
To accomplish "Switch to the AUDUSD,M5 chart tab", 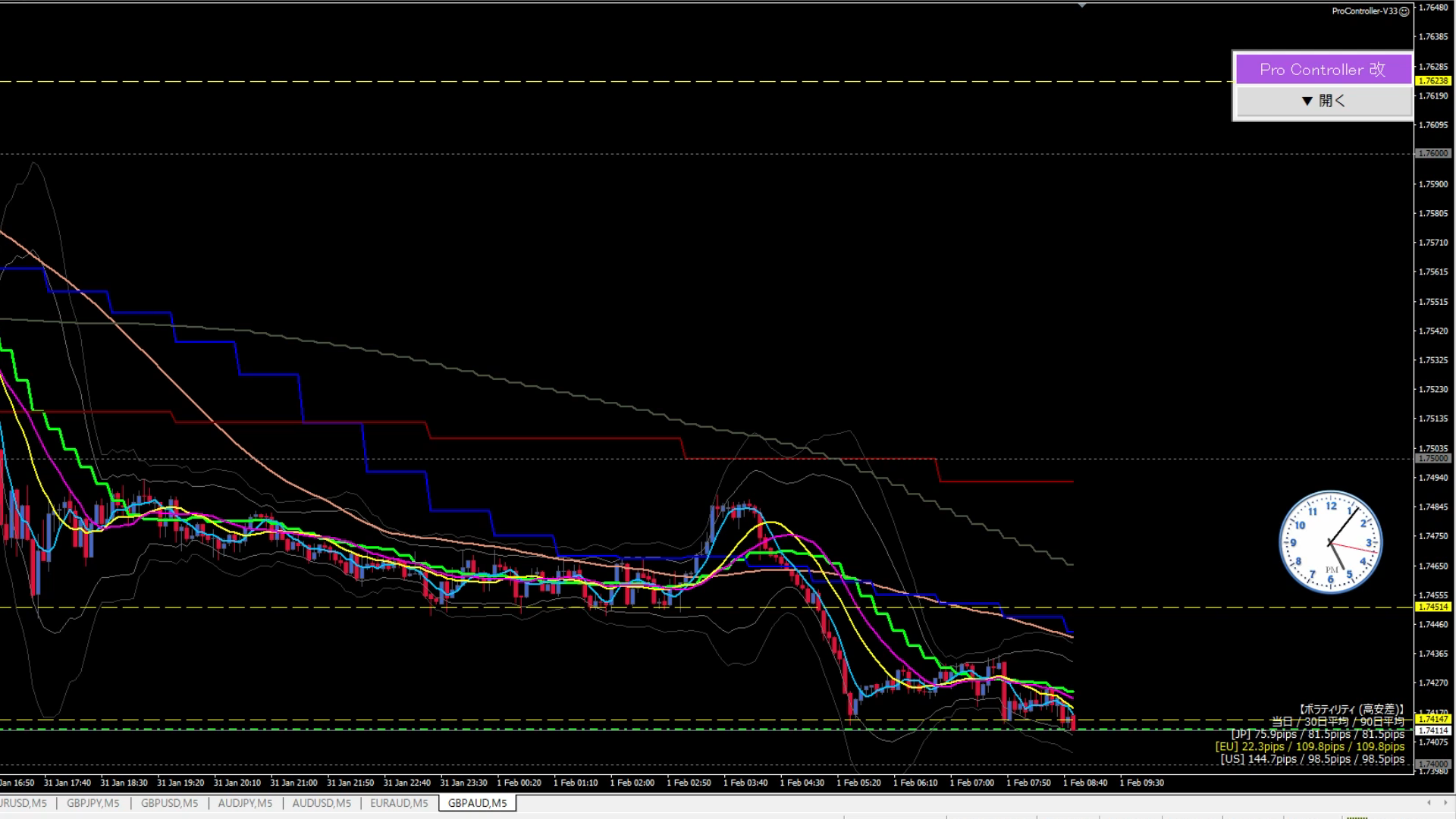I will point(322,803).
